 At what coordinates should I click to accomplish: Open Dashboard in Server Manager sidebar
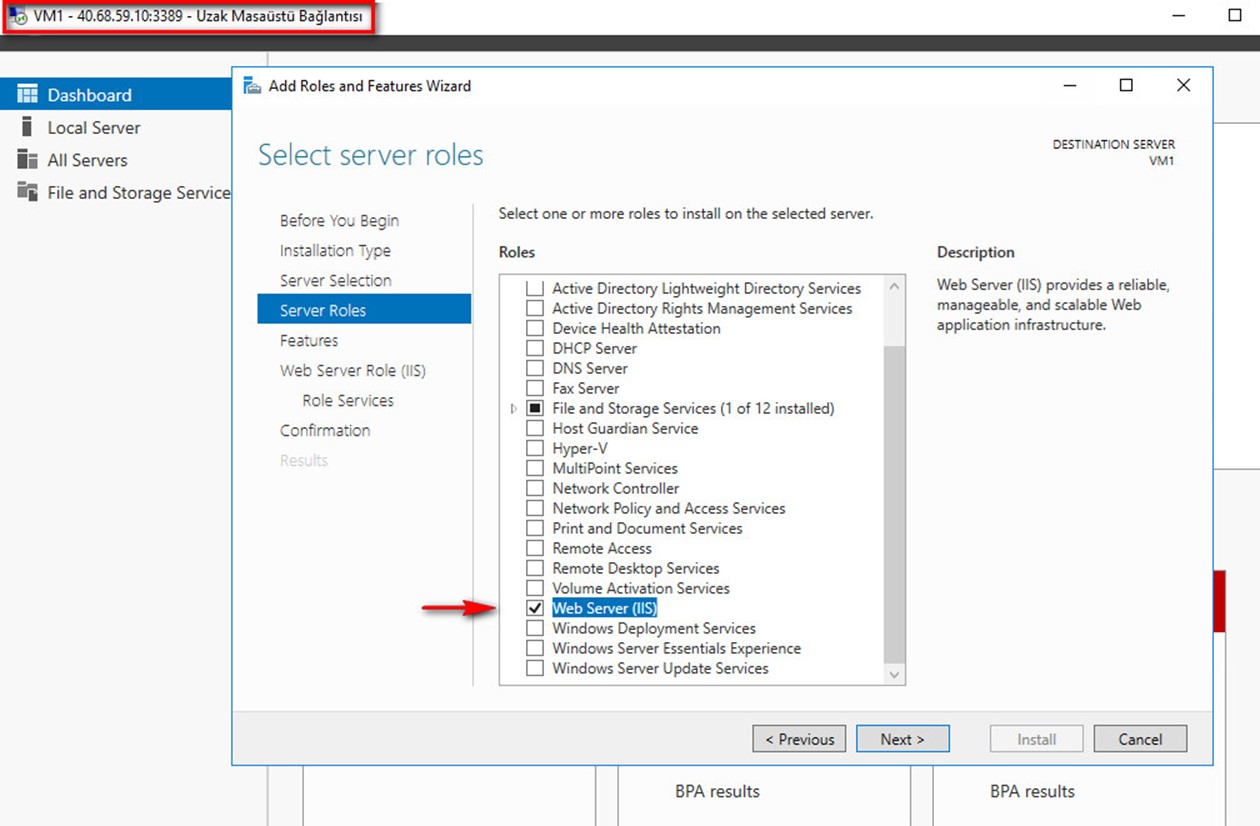click(x=116, y=94)
